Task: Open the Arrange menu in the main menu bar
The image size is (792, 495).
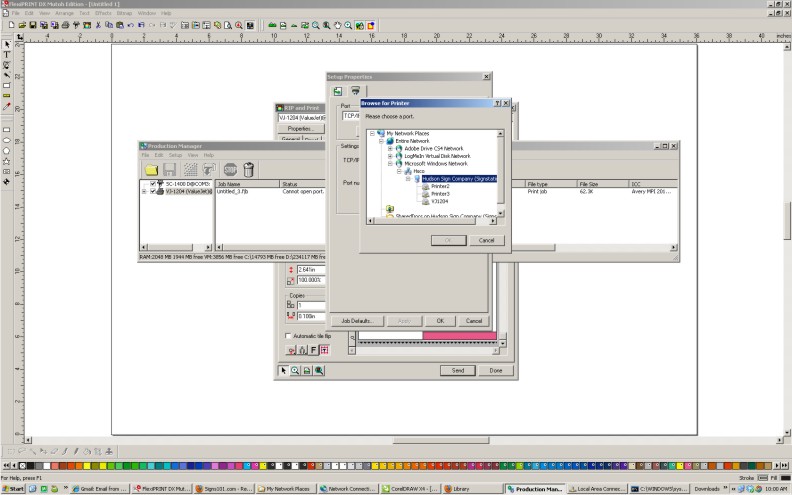Action: (x=64, y=13)
